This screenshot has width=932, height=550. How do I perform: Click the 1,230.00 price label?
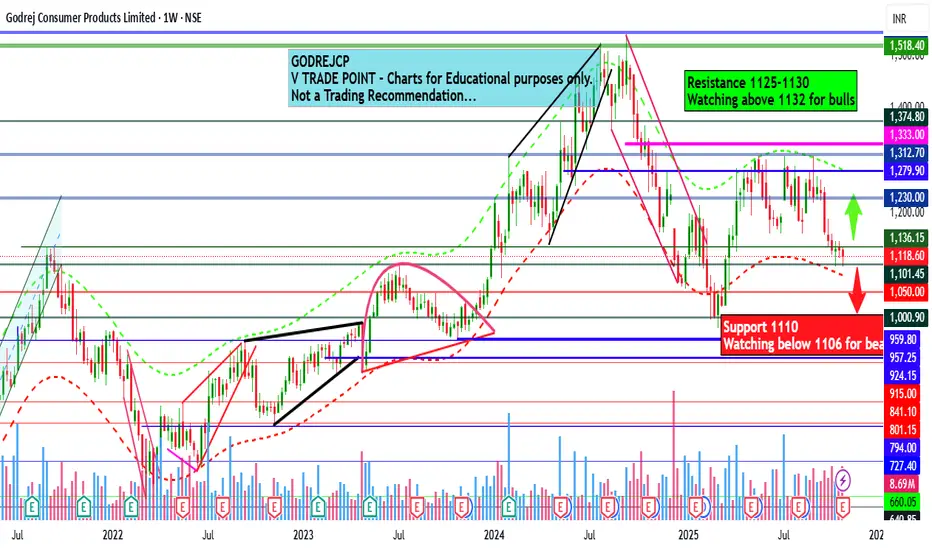point(906,197)
